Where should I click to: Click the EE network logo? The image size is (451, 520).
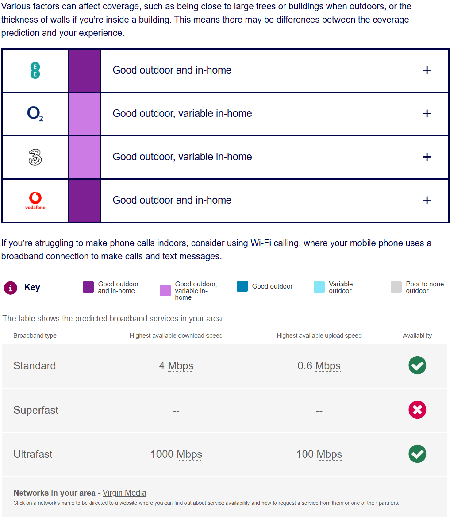(x=35, y=71)
